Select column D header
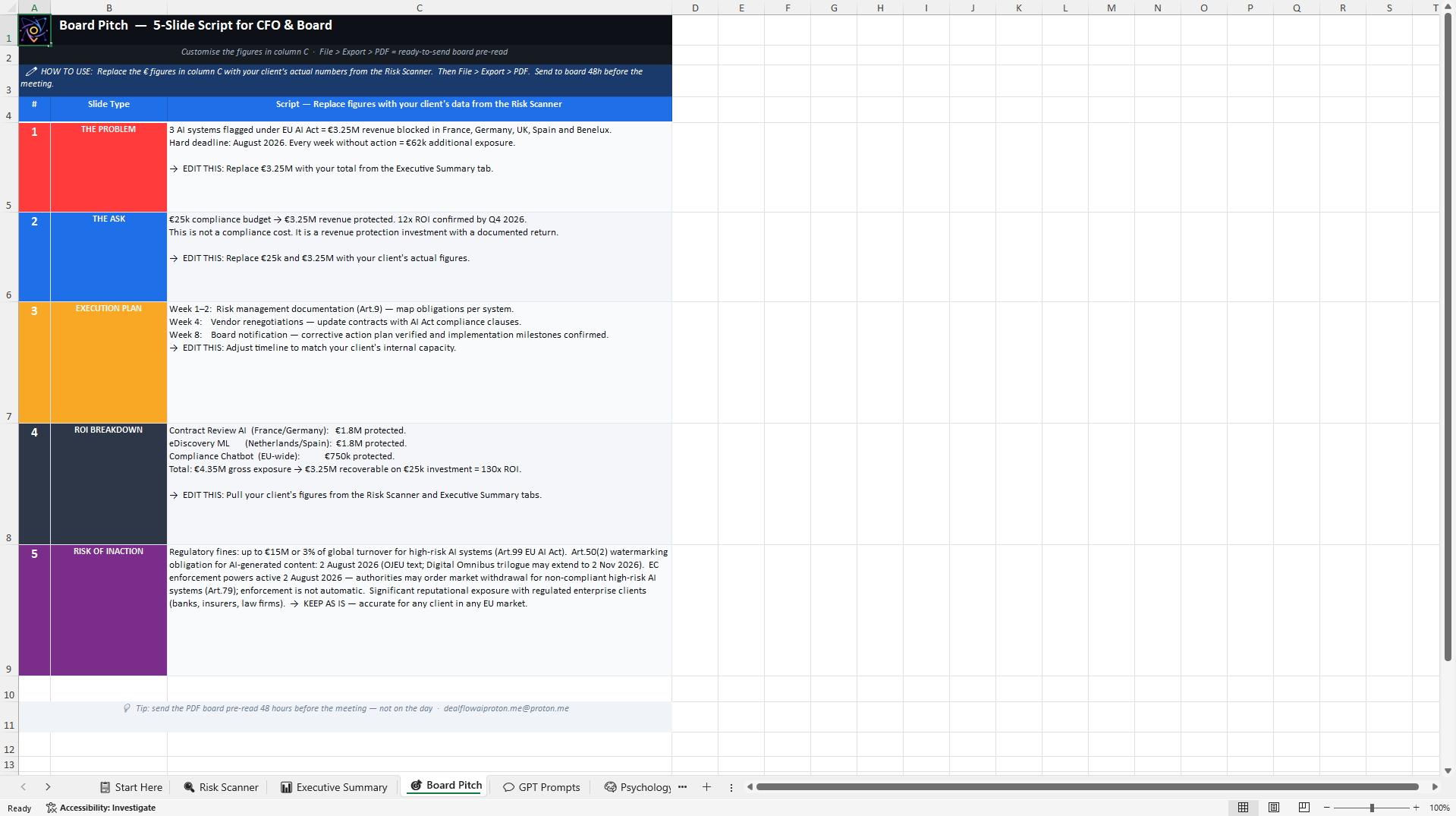The image size is (1456, 816). [x=695, y=8]
